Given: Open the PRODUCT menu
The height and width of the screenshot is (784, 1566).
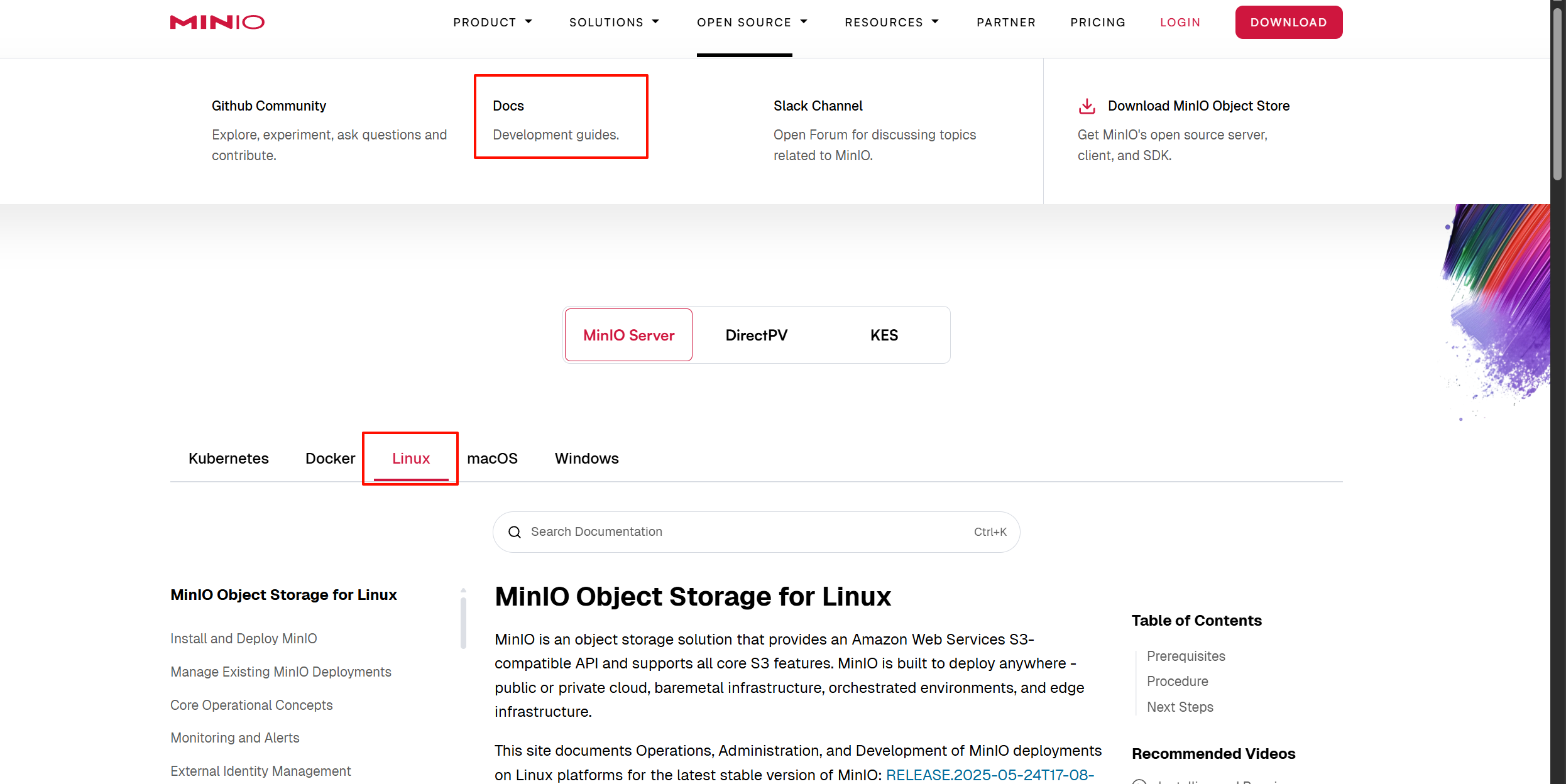Looking at the screenshot, I should tap(485, 23).
